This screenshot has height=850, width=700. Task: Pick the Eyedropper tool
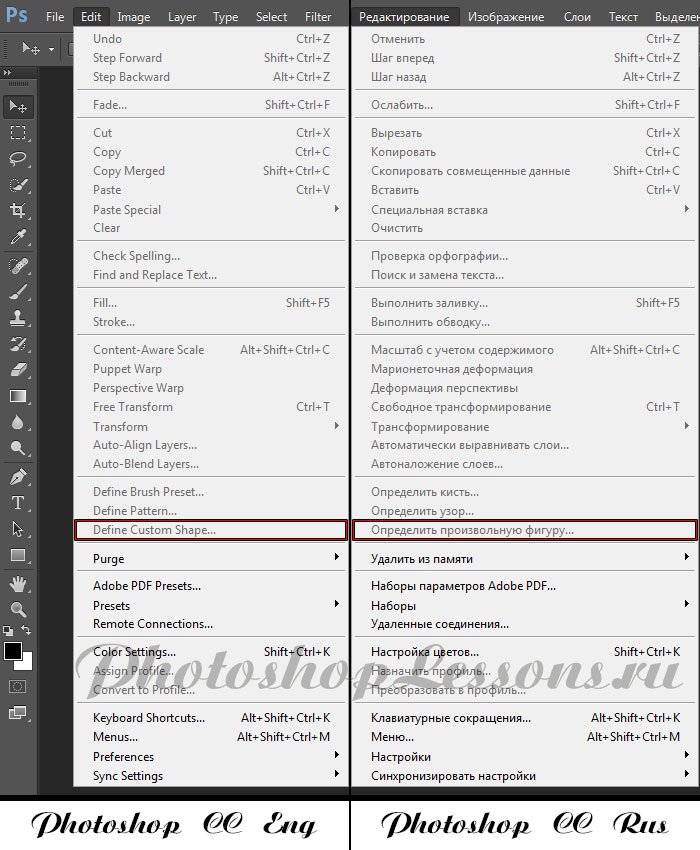[x=18, y=237]
